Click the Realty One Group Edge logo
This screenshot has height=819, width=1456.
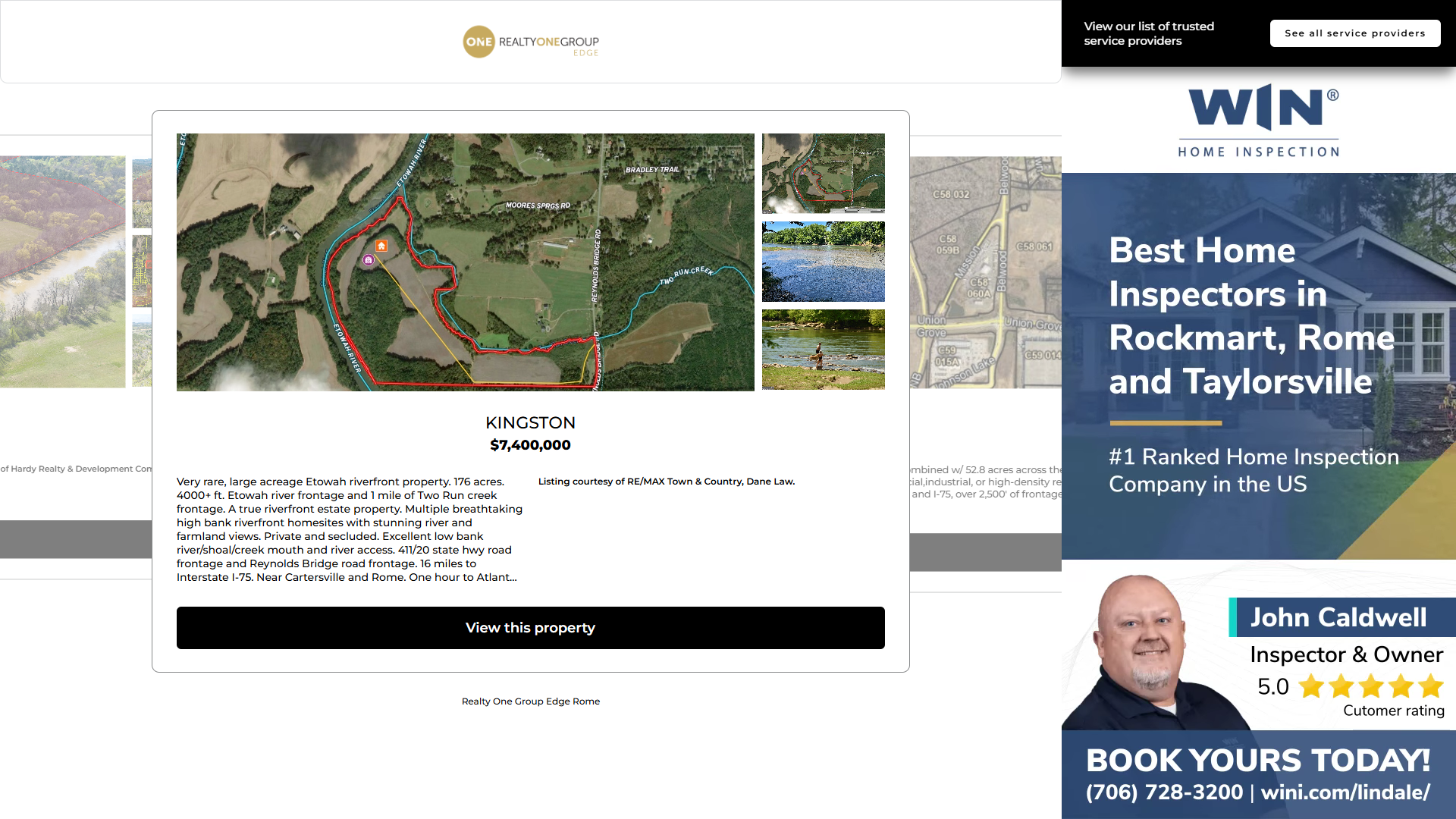point(531,42)
